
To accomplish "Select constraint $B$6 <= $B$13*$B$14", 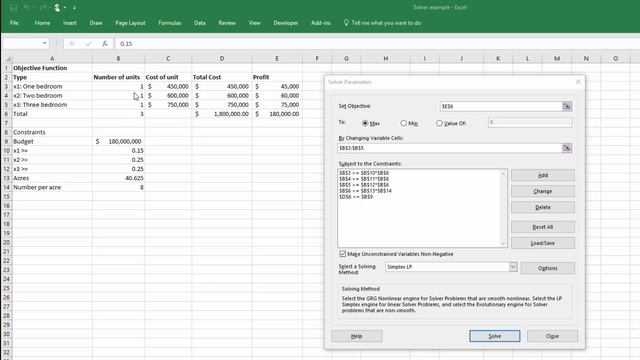I will [x=365, y=191].
